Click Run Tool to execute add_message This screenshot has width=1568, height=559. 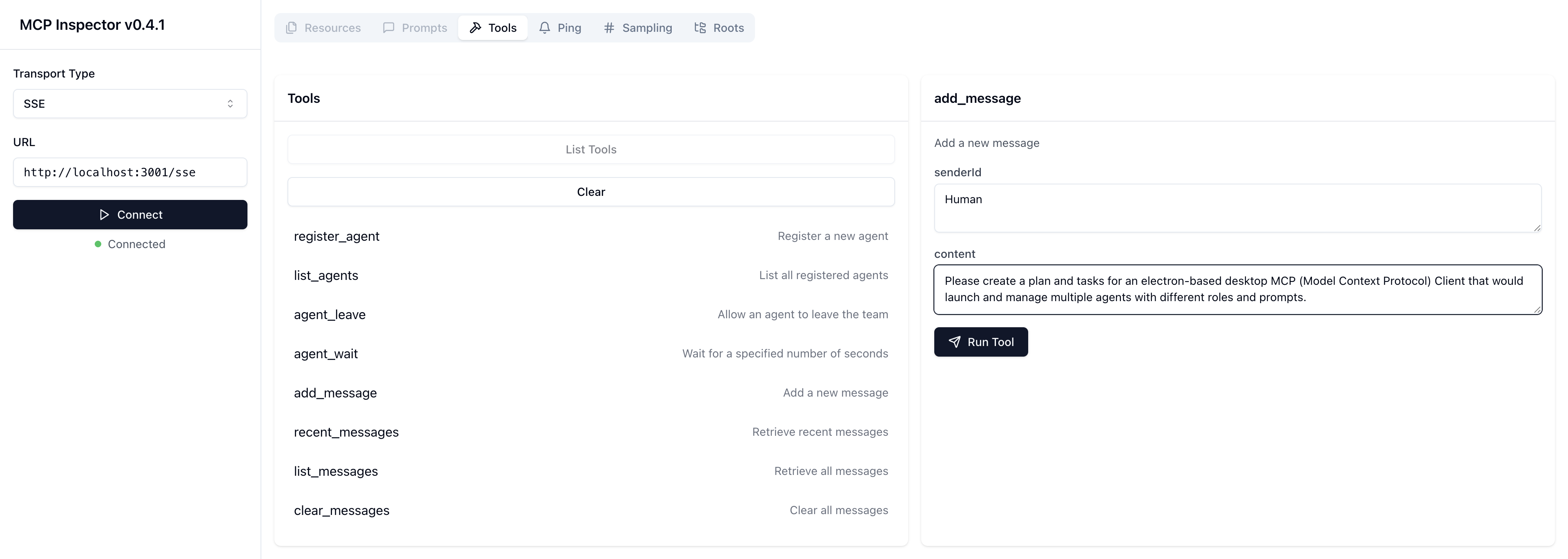pos(980,342)
